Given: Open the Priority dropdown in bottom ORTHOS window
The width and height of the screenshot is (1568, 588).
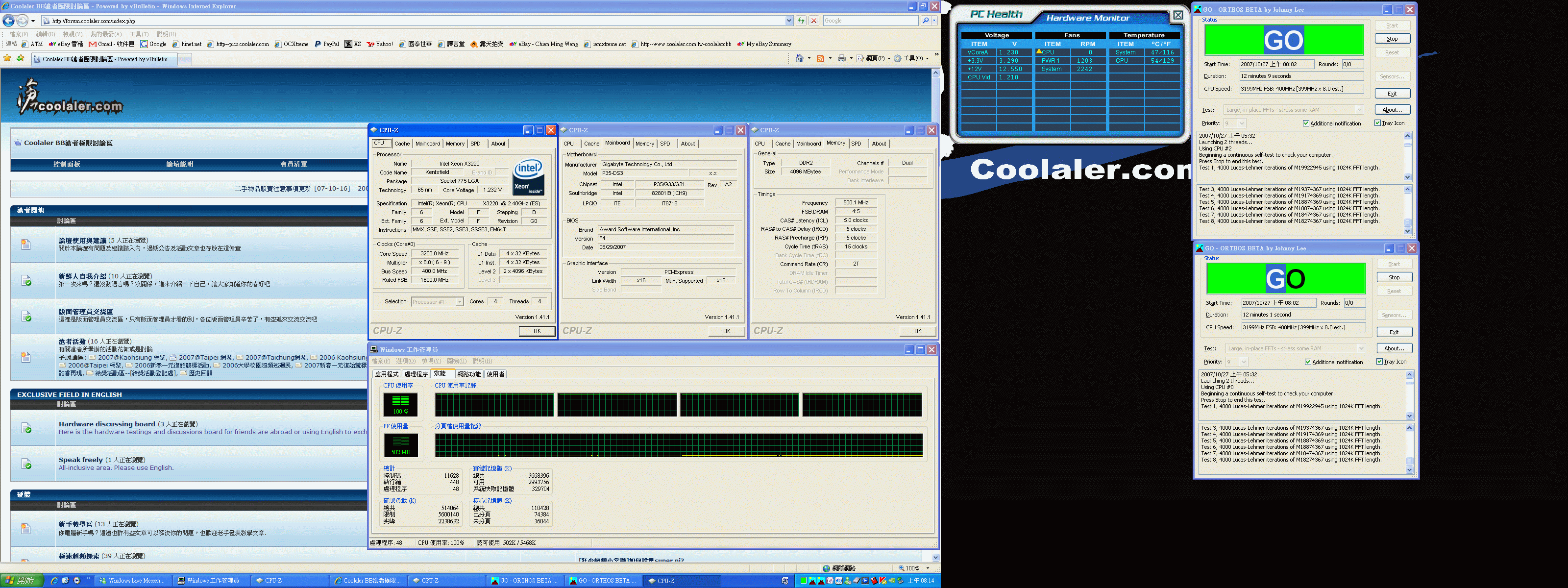Looking at the screenshot, I should 1244,362.
